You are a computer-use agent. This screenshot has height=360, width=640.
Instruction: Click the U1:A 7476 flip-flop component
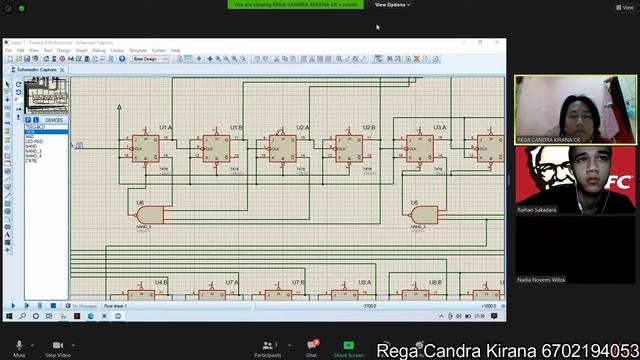(146, 149)
